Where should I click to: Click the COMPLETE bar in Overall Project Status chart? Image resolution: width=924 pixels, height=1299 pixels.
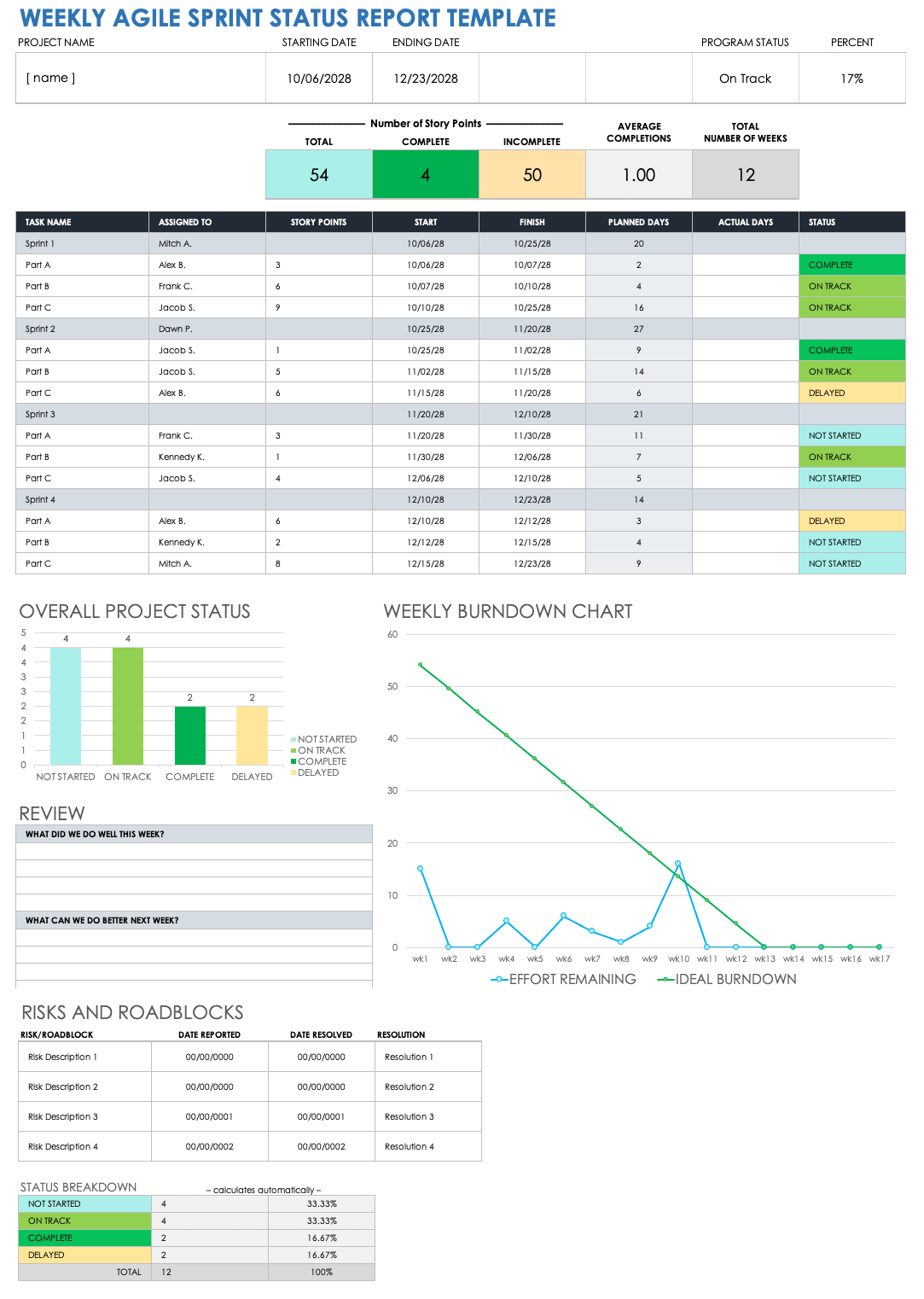click(x=190, y=736)
